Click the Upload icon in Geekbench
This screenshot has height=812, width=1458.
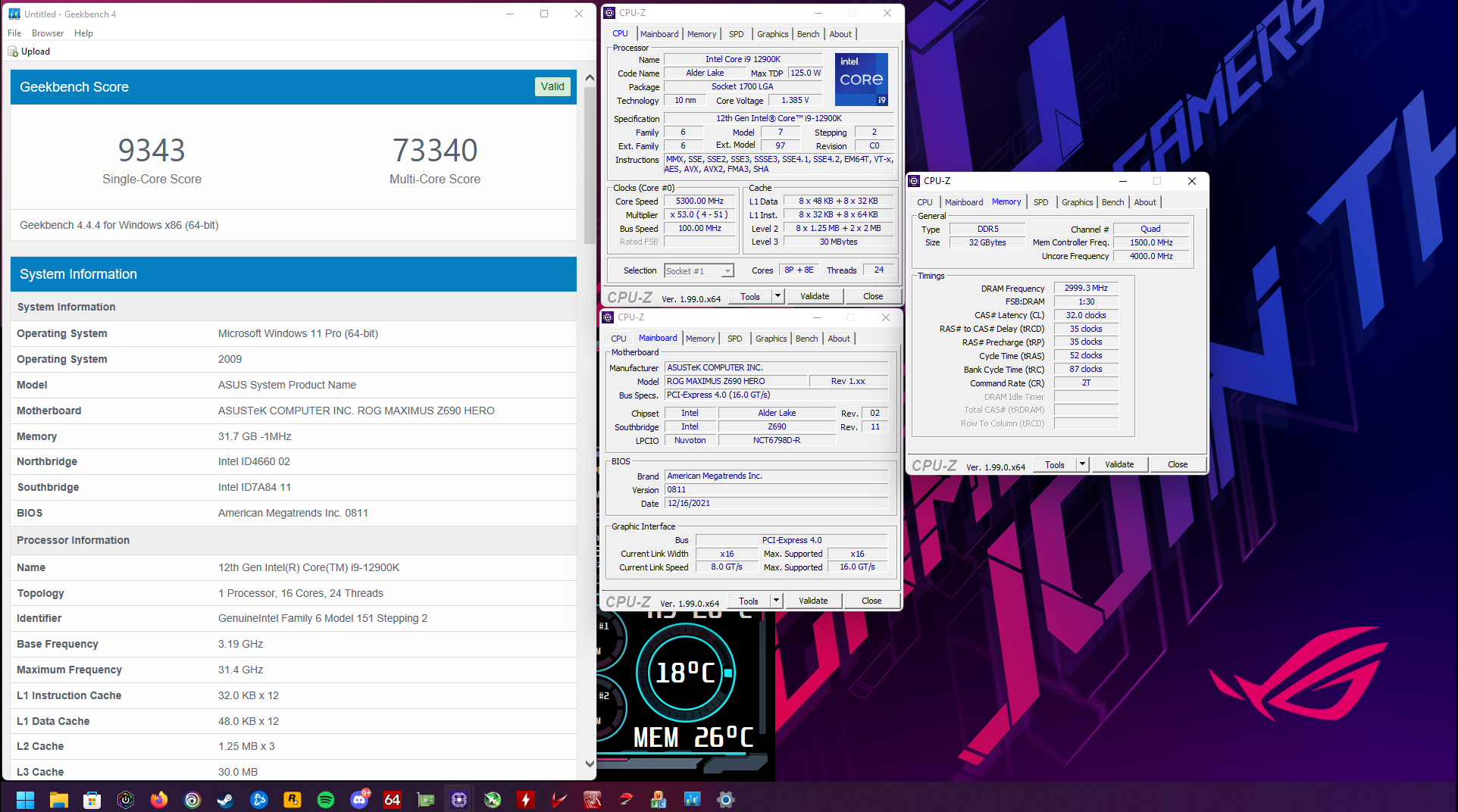[x=13, y=52]
